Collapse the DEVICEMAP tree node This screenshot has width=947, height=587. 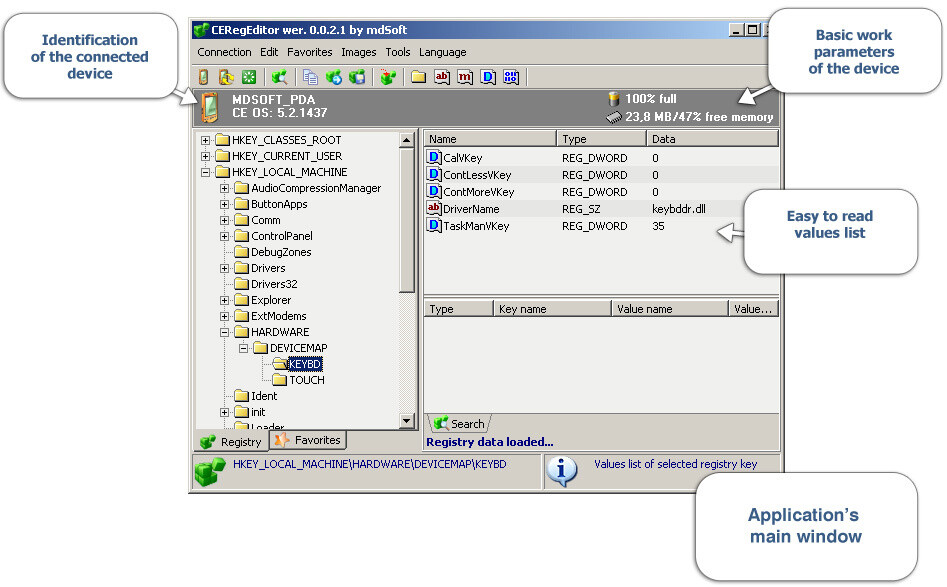point(243,348)
